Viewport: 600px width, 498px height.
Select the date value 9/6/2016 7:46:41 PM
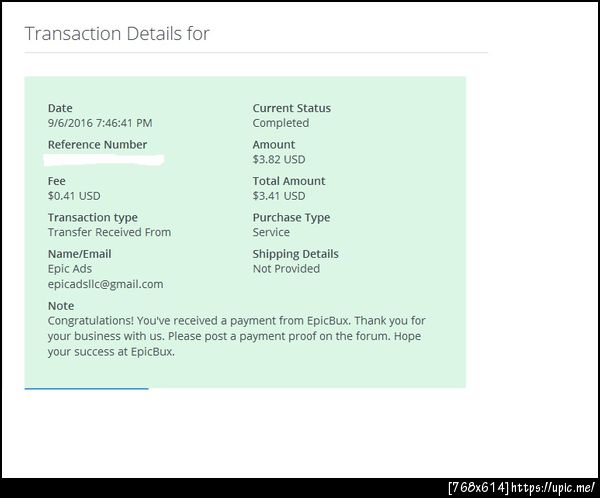pos(100,123)
